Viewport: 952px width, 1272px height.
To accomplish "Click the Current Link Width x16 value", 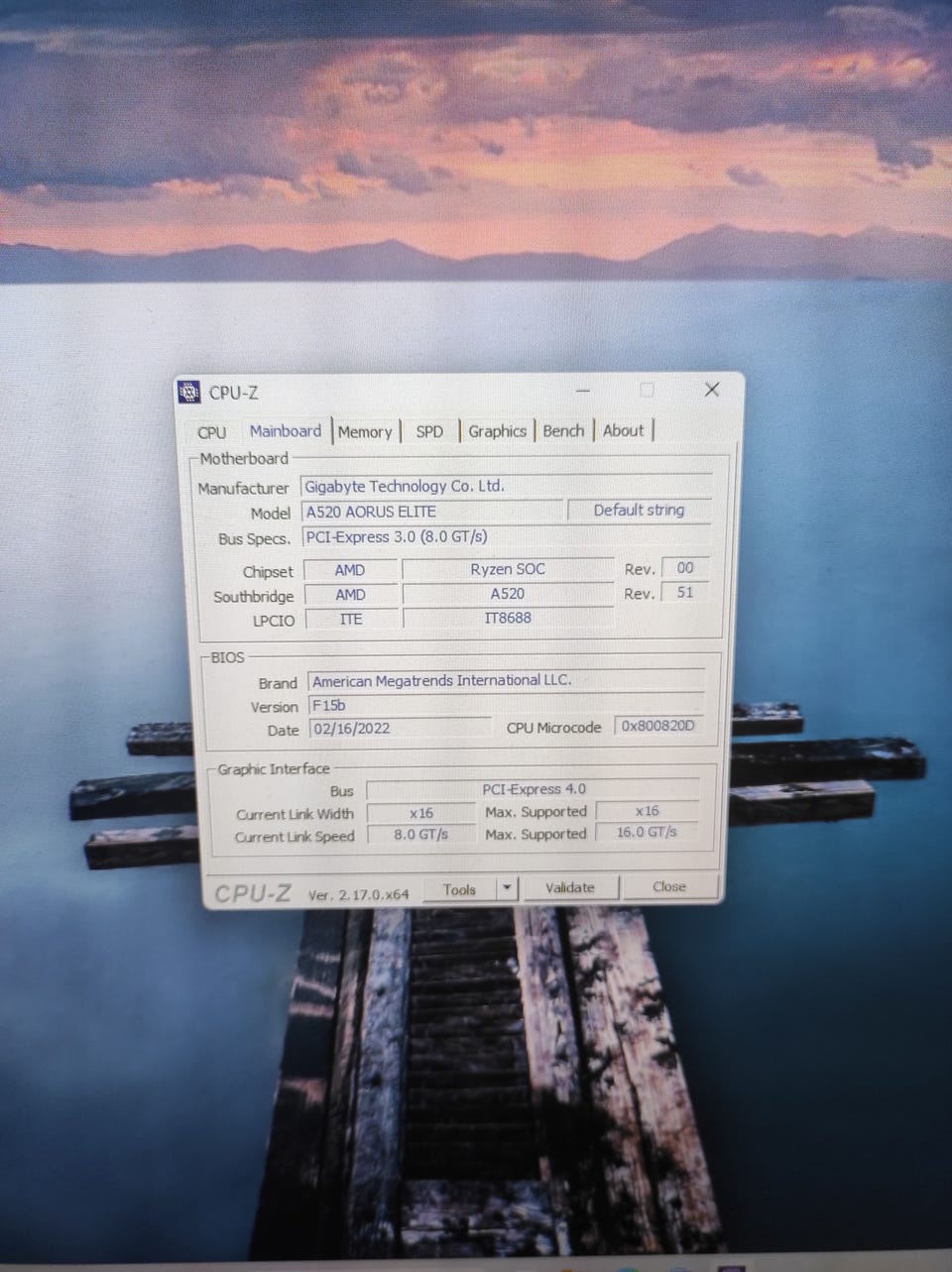I will click(421, 813).
